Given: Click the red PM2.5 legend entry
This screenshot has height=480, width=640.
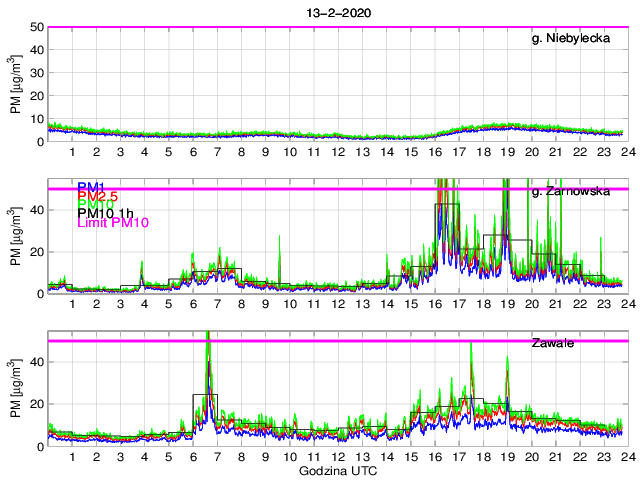Looking at the screenshot, I should pyautogui.click(x=98, y=195).
